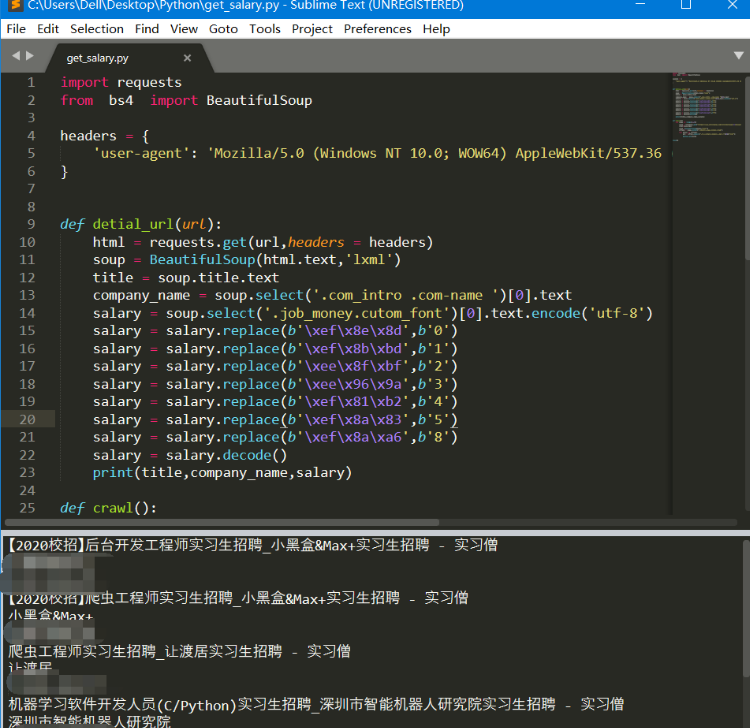Click the editor vertical scrollbar

[x=747, y=167]
